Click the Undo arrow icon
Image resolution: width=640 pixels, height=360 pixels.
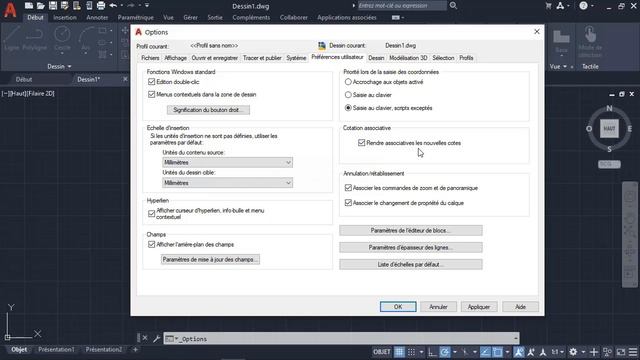tap(113, 6)
